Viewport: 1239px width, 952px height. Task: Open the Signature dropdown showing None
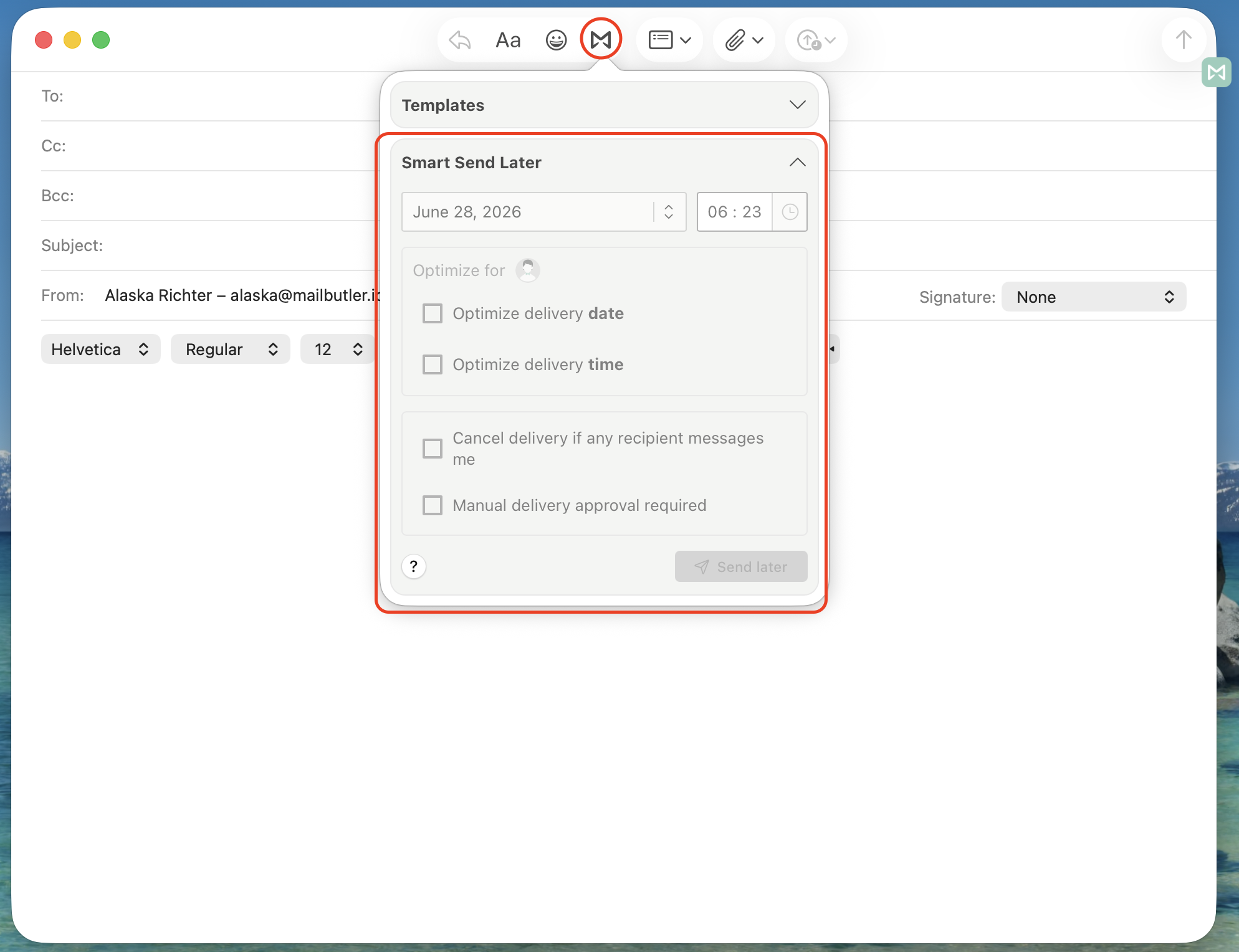[1094, 297]
